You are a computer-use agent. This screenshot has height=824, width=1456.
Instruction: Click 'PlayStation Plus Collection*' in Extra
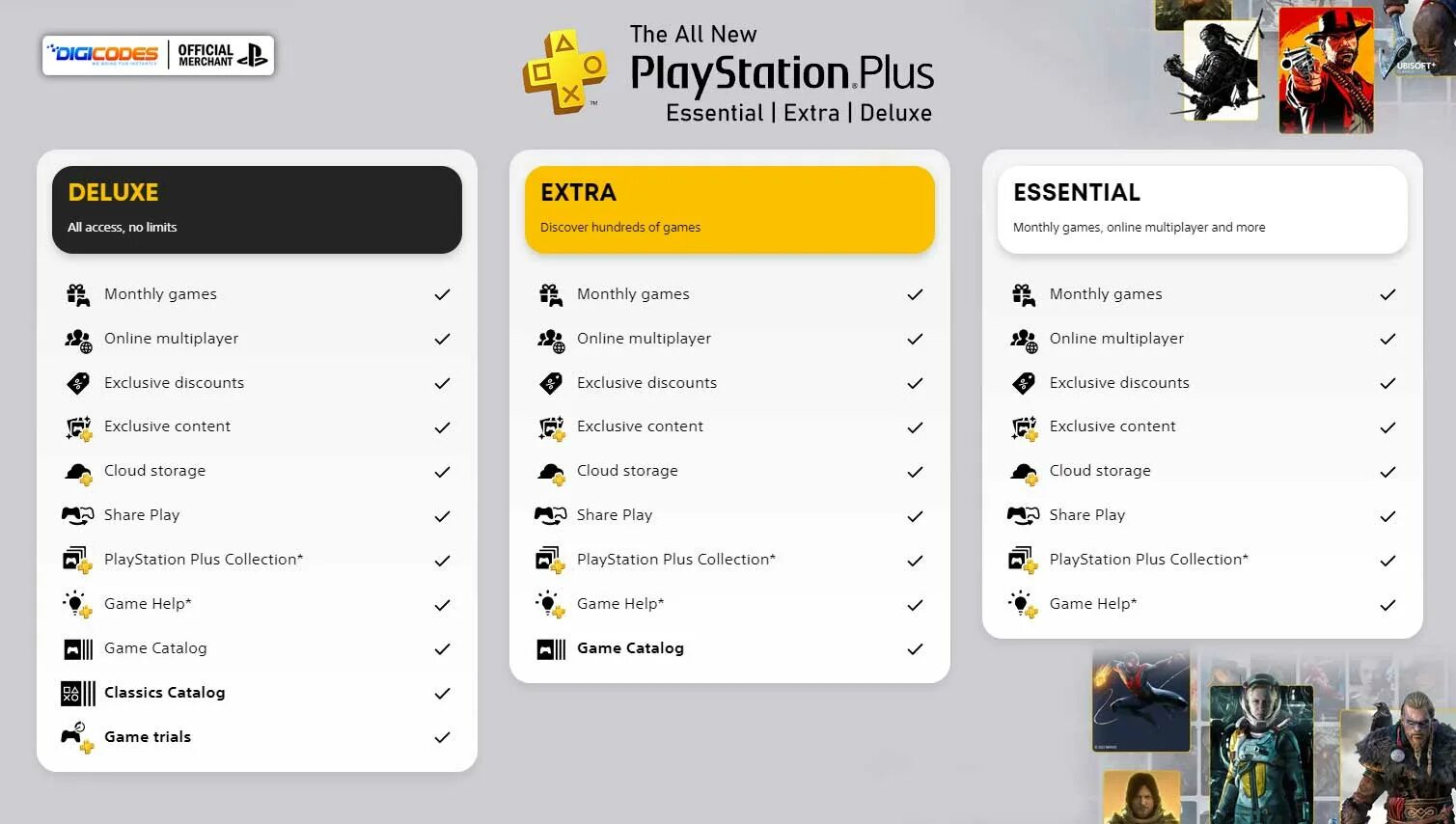point(676,560)
